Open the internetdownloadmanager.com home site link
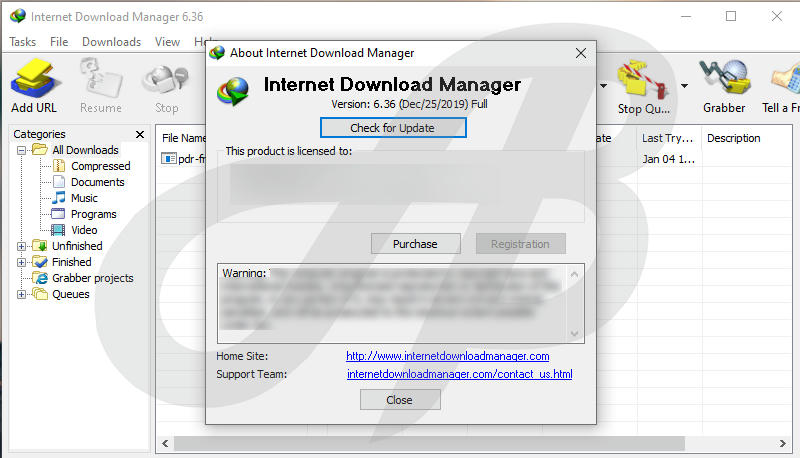Viewport: 800px width, 458px height. pyautogui.click(x=447, y=356)
